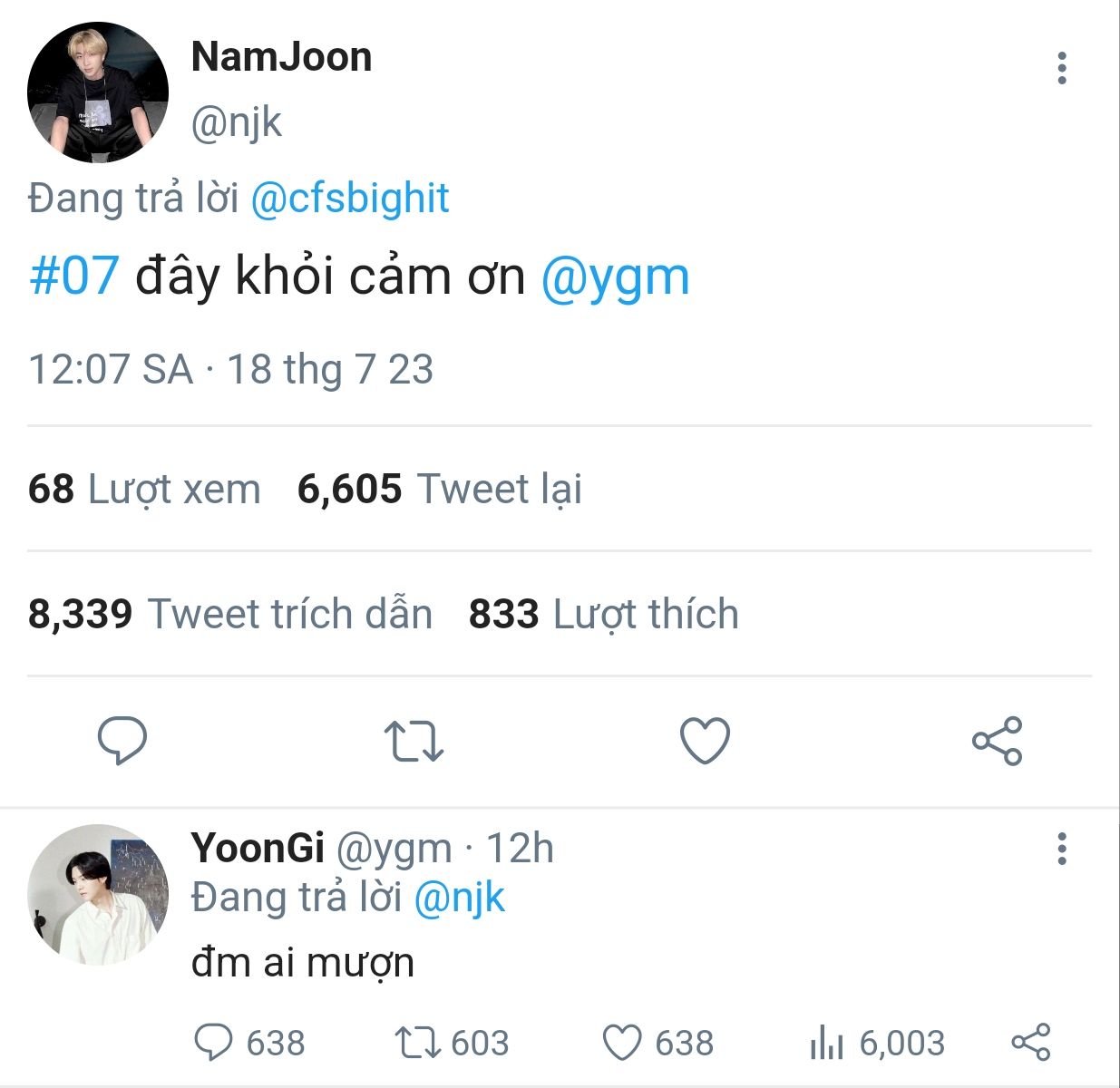The image size is (1120, 1088).
Task: Open more options menu on YoonGi's reply
Action: click(x=1061, y=849)
